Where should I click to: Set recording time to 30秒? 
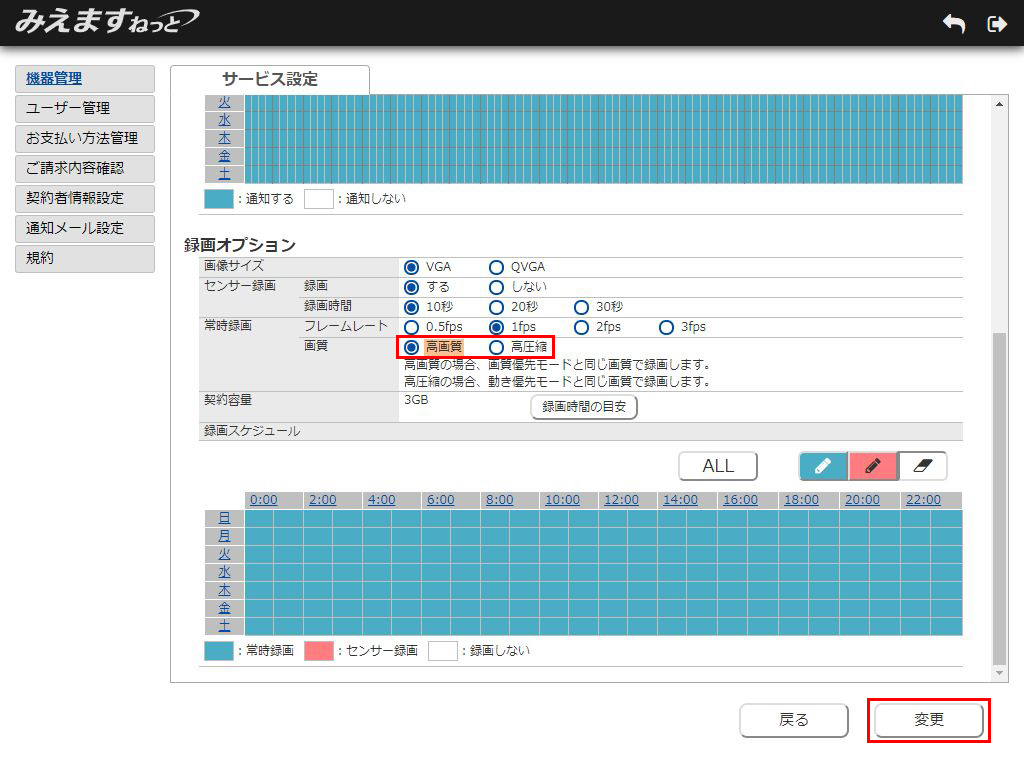coord(581,307)
